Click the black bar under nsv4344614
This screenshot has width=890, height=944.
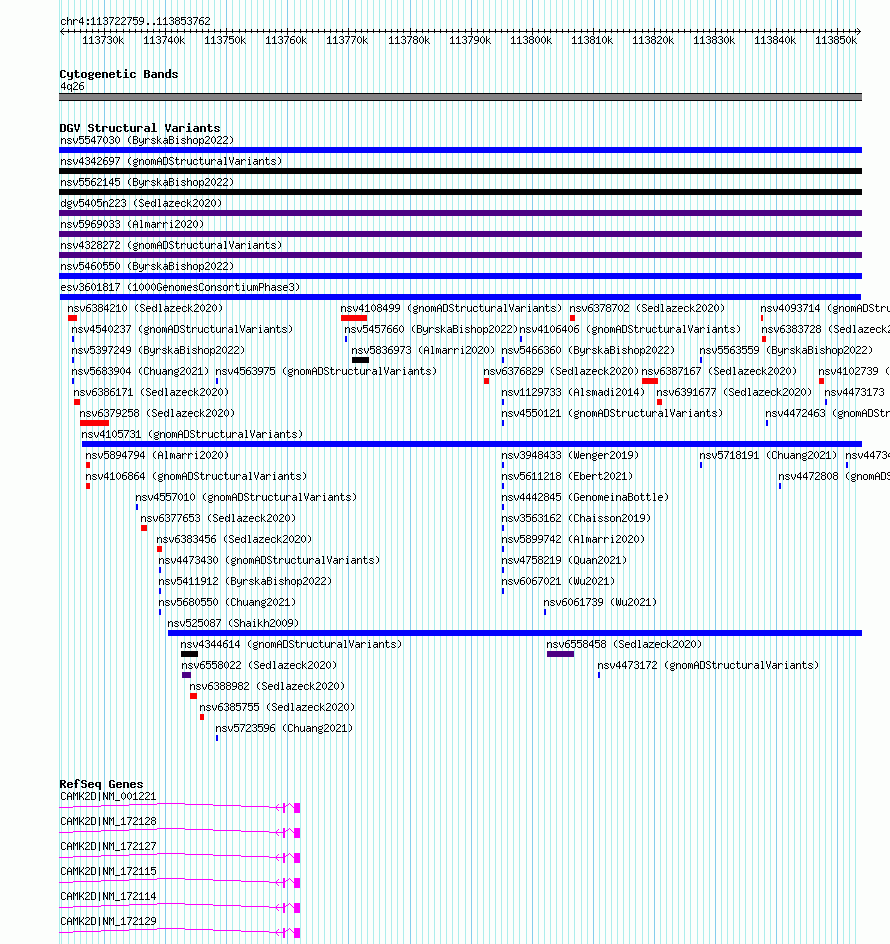tap(189, 654)
